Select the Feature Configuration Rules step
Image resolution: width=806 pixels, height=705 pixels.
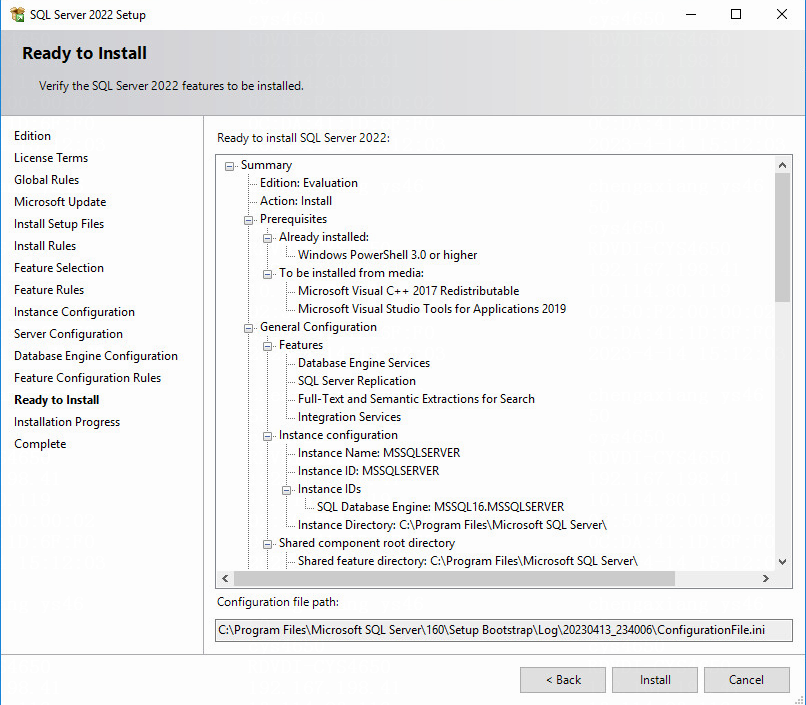[x=87, y=378]
